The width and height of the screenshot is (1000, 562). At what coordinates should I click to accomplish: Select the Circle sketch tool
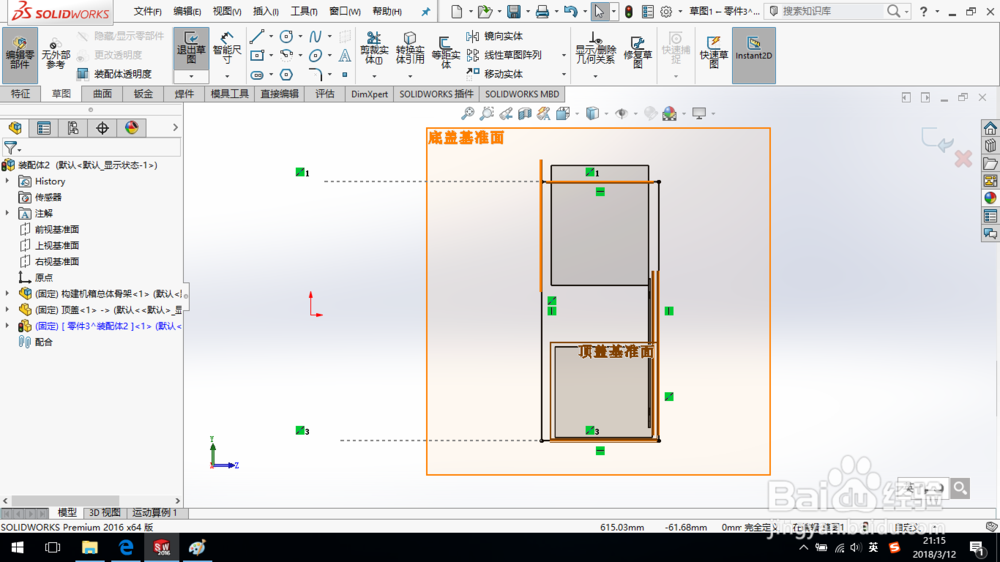click(286, 36)
